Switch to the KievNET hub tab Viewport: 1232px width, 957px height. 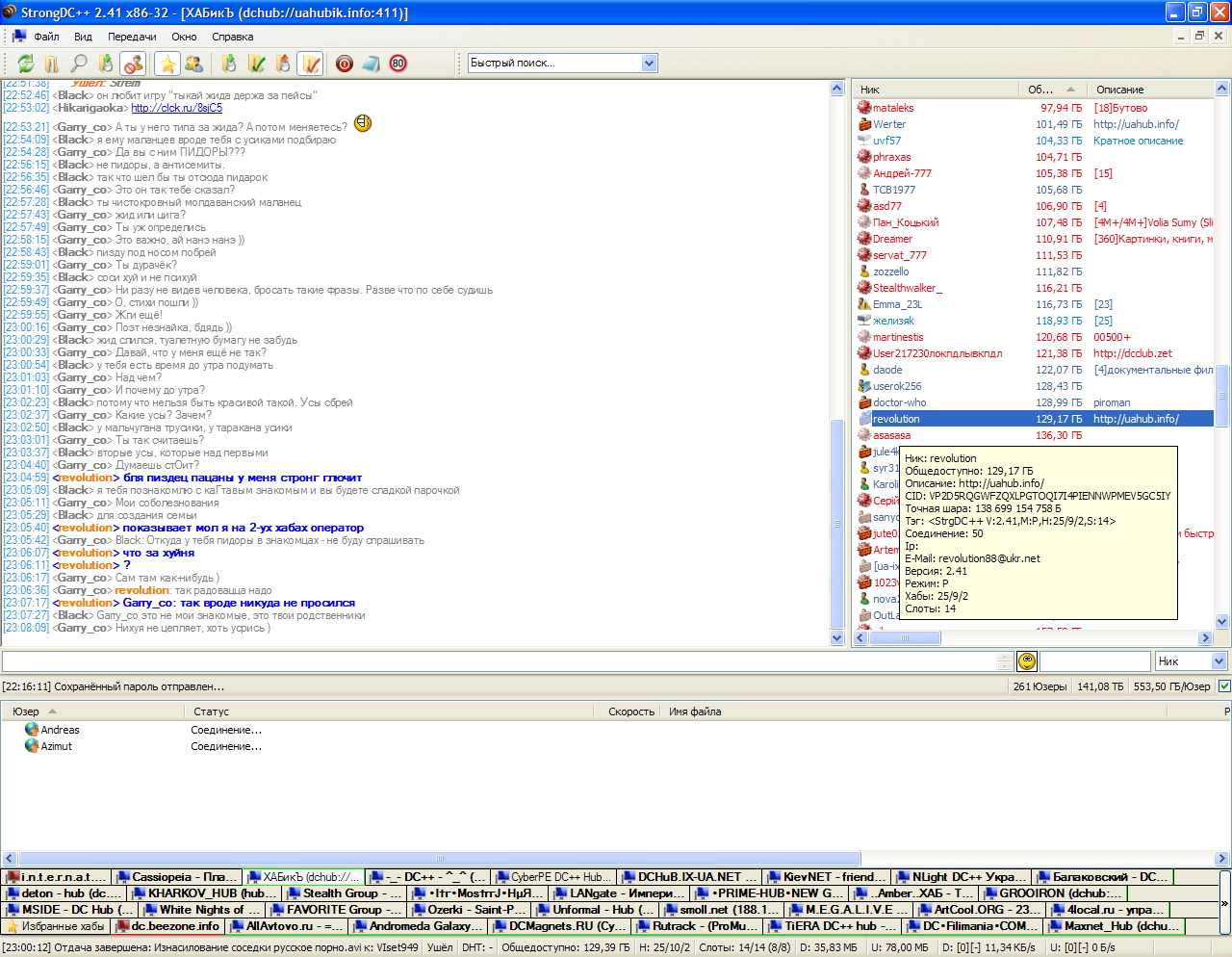(x=827, y=877)
